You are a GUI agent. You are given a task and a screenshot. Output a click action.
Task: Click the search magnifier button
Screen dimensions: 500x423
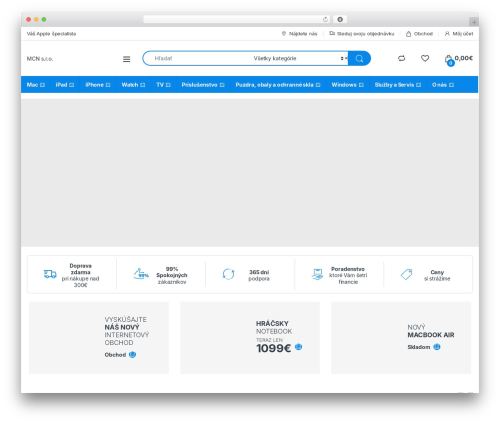pos(359,58)
